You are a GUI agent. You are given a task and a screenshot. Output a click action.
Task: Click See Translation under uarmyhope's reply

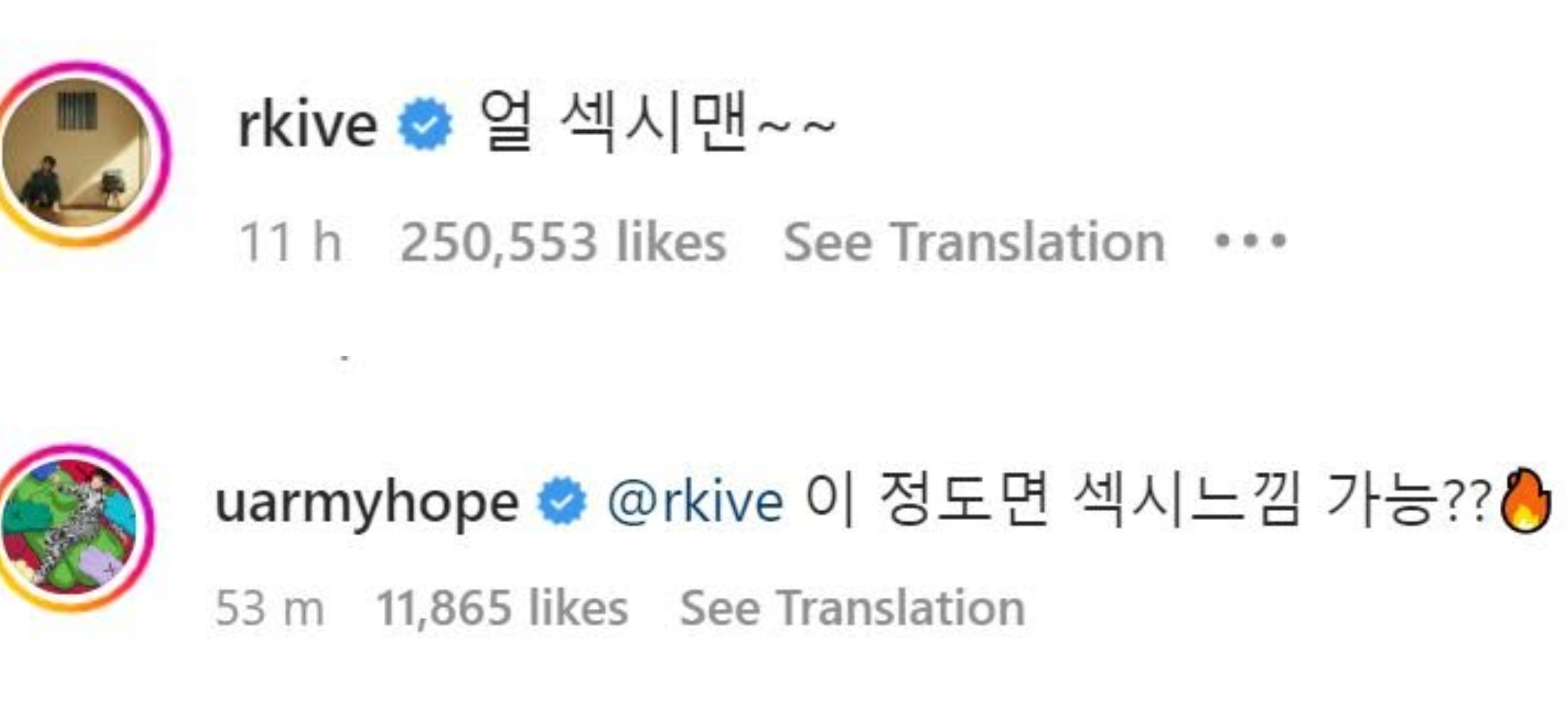coord(852,608)
